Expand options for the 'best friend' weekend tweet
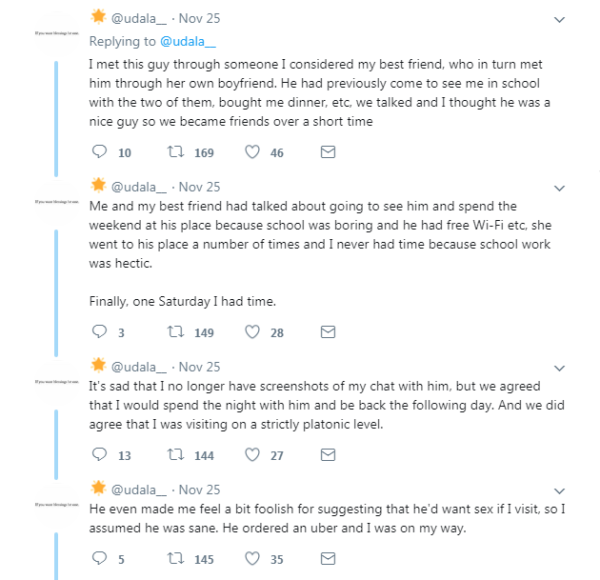This screenshot has height=580, width=600. point(559,188)
